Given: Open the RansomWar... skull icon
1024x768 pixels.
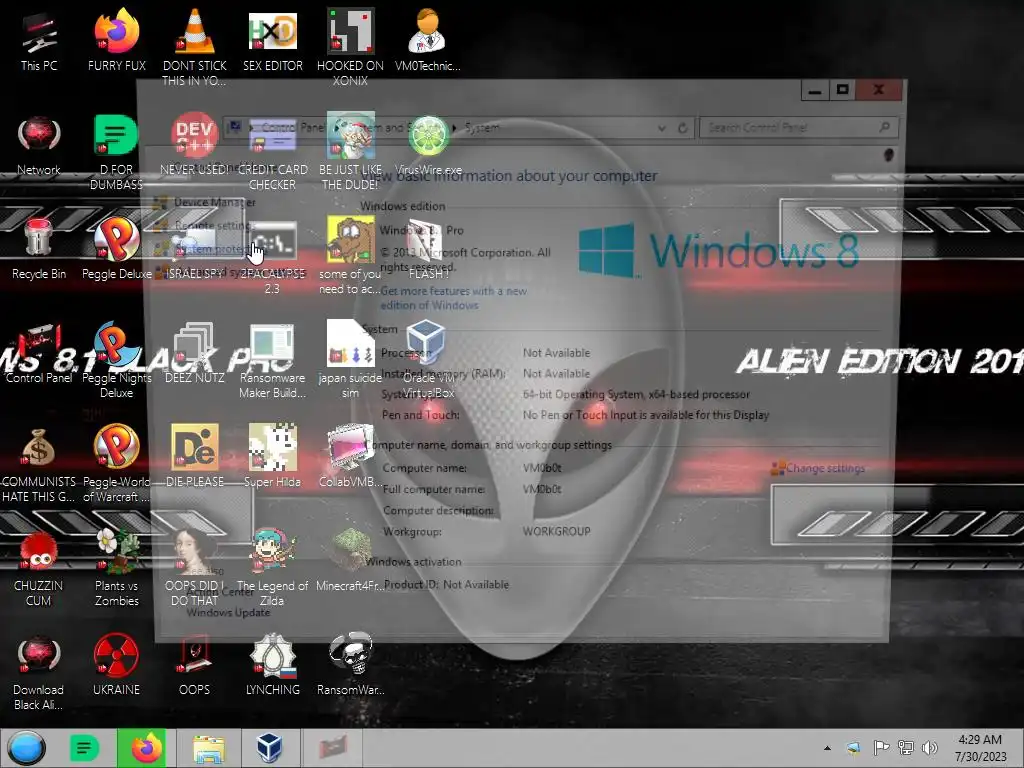Looking at the screenshot, I should point(350,664).
